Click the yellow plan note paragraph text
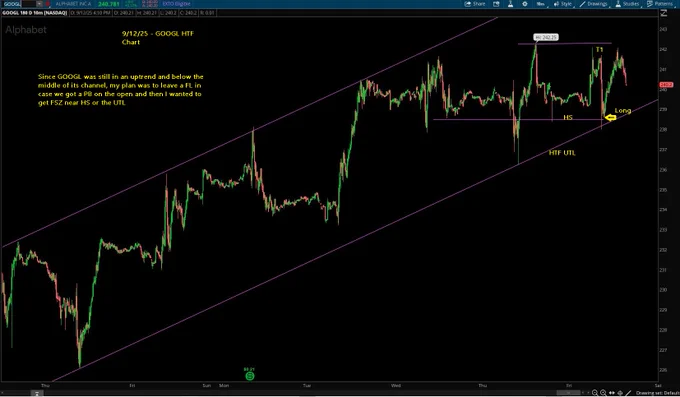This screenshot has height=397, width=680. pos(121,90)
